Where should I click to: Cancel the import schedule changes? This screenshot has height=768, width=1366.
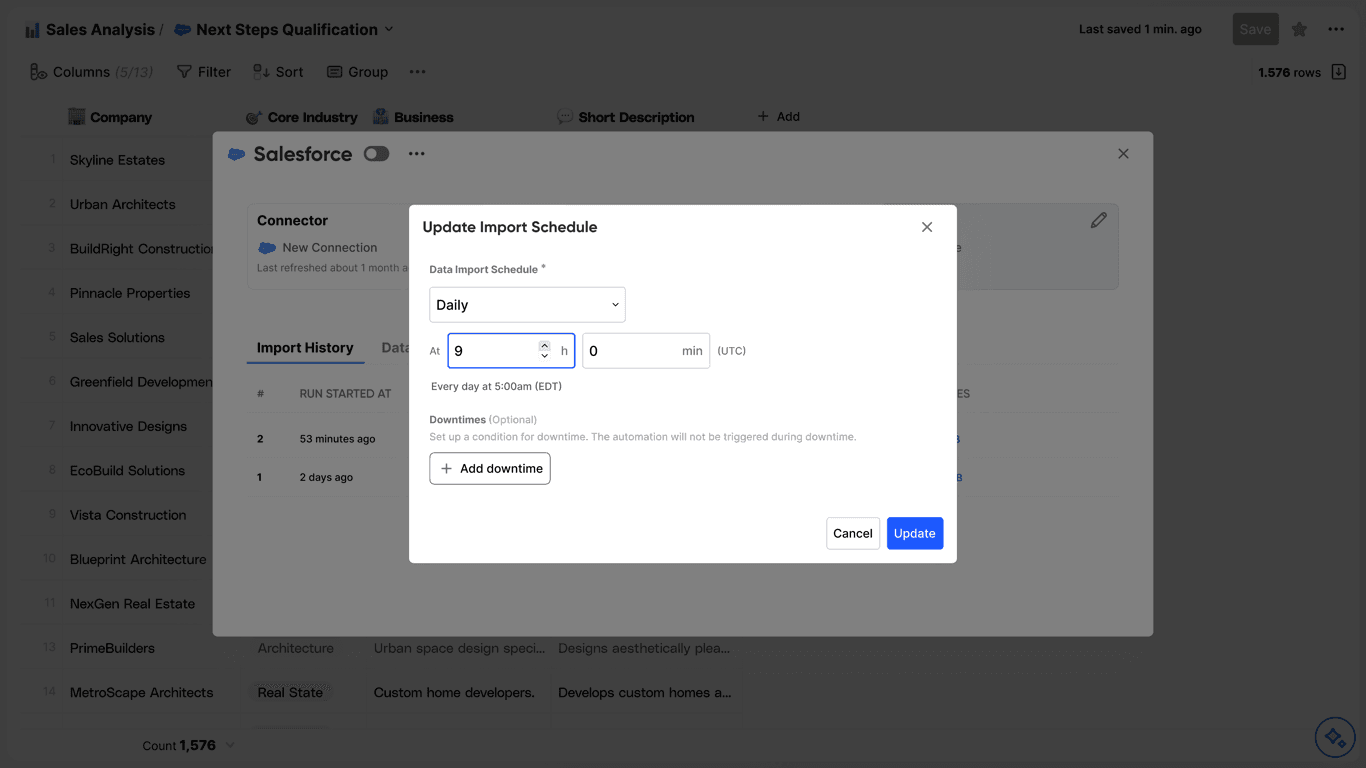853,533
